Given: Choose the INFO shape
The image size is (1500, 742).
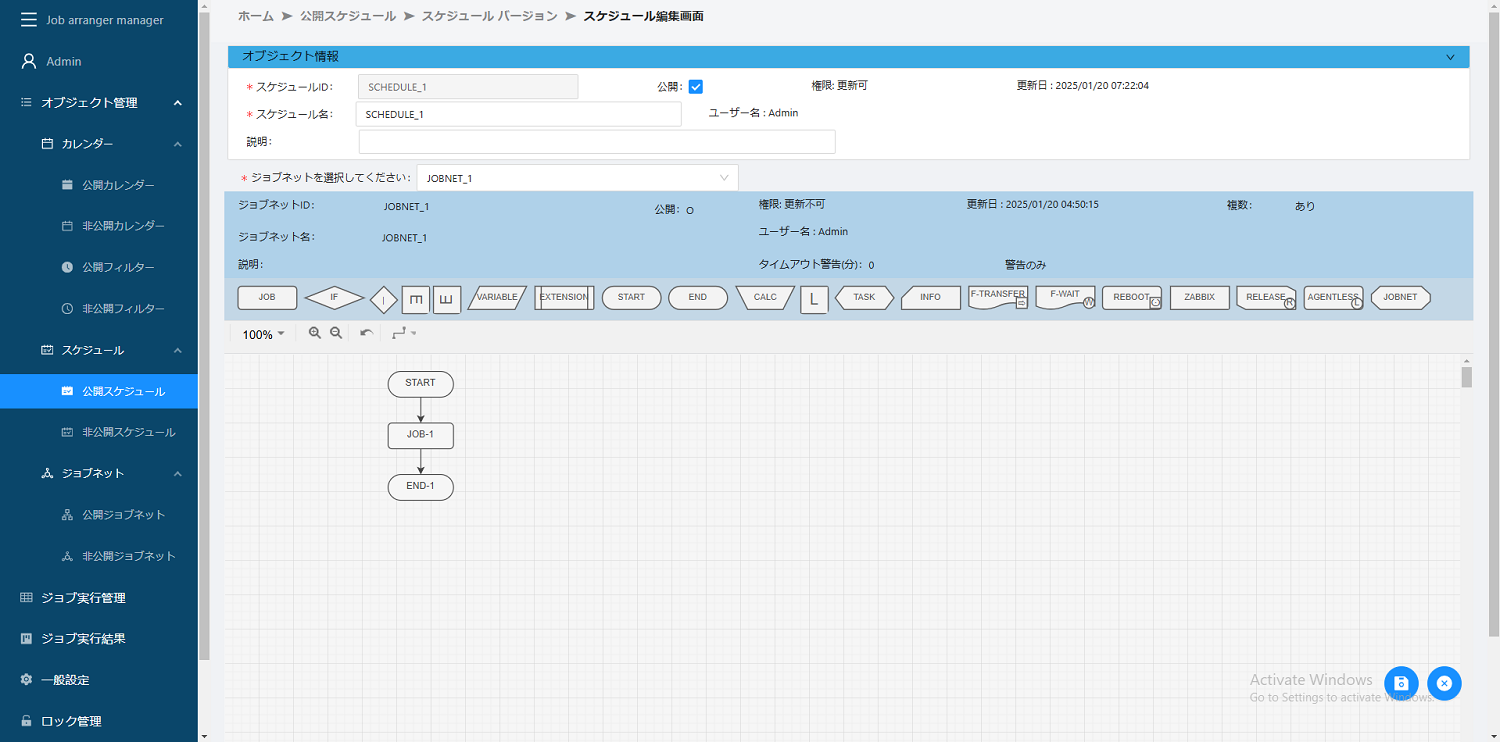Looking at the screenshot, I should pyautogui.click(x=931, y=297).
